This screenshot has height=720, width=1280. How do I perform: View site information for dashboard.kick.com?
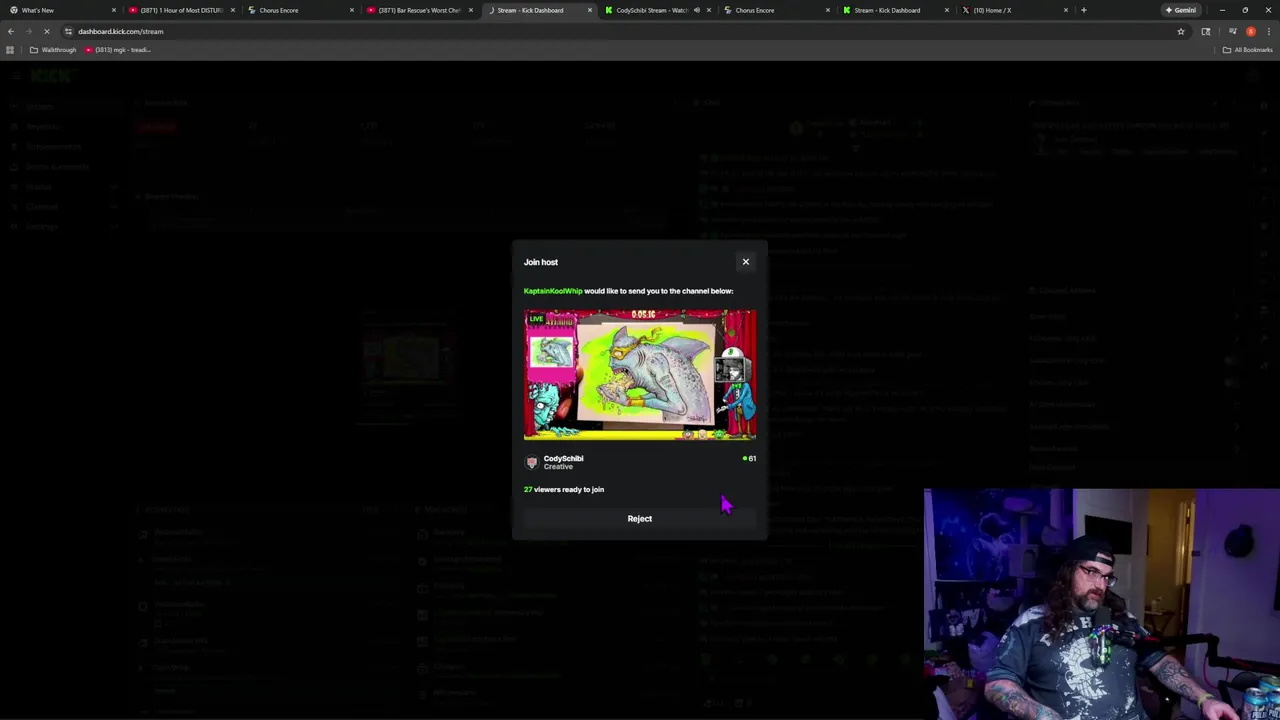[68, 31]
